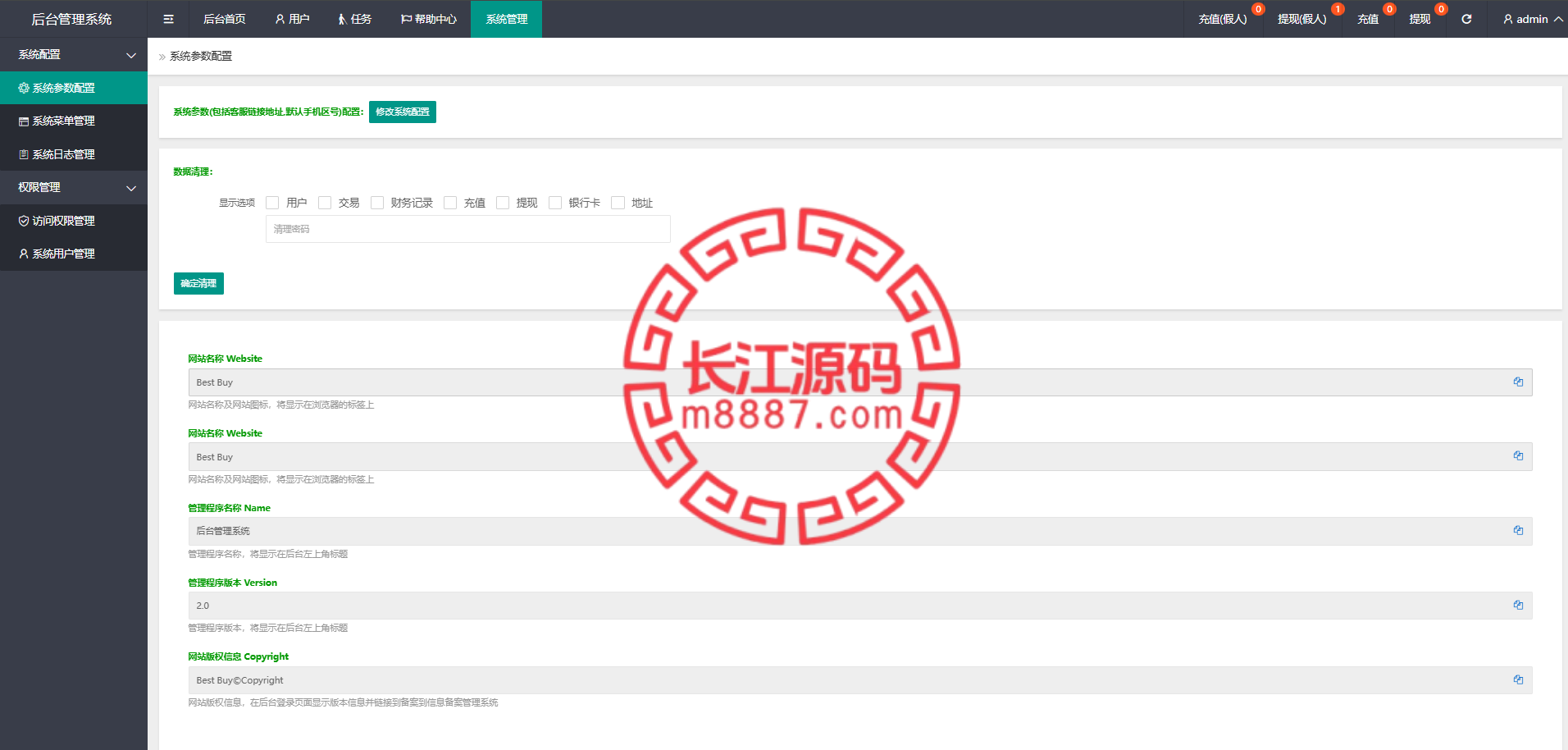
Task: Click the gear icon beside 系统参数配置
Action: [x=24, y=88]
